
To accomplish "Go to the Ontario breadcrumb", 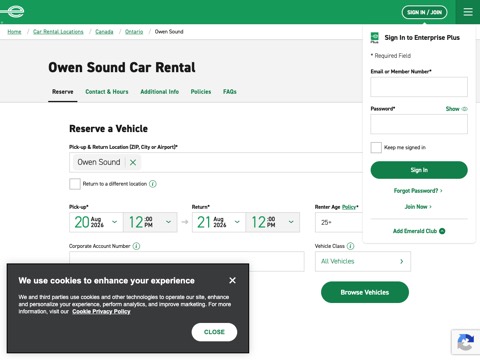I will 134,32.
